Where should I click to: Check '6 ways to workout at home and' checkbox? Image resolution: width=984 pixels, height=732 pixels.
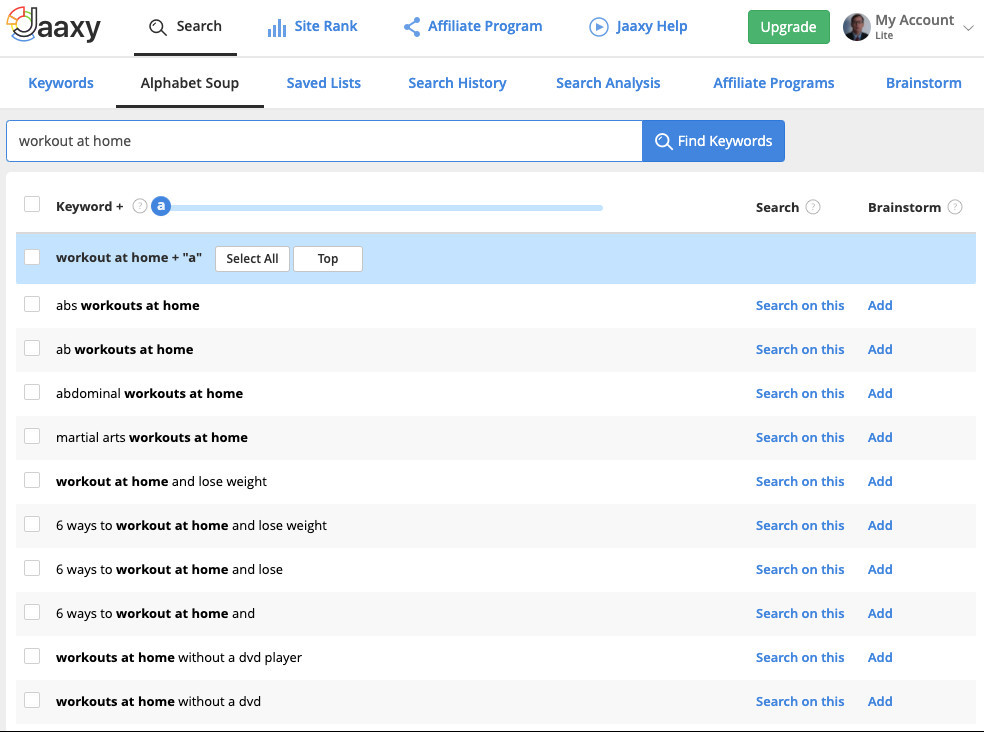click(32, 611)
